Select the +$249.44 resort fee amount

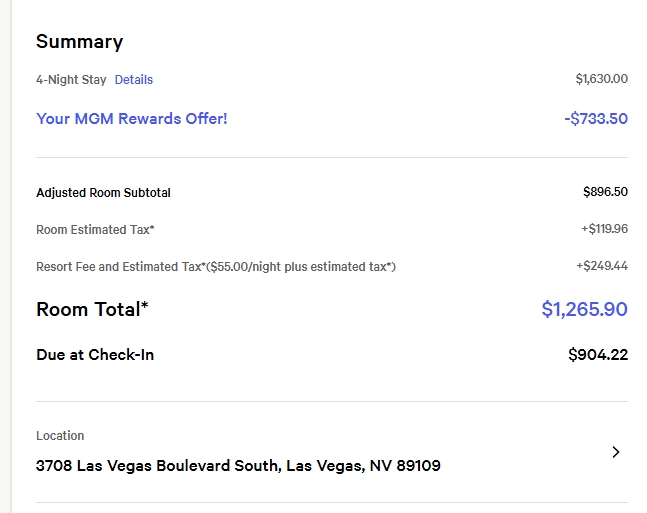click(x=602, y=266)
